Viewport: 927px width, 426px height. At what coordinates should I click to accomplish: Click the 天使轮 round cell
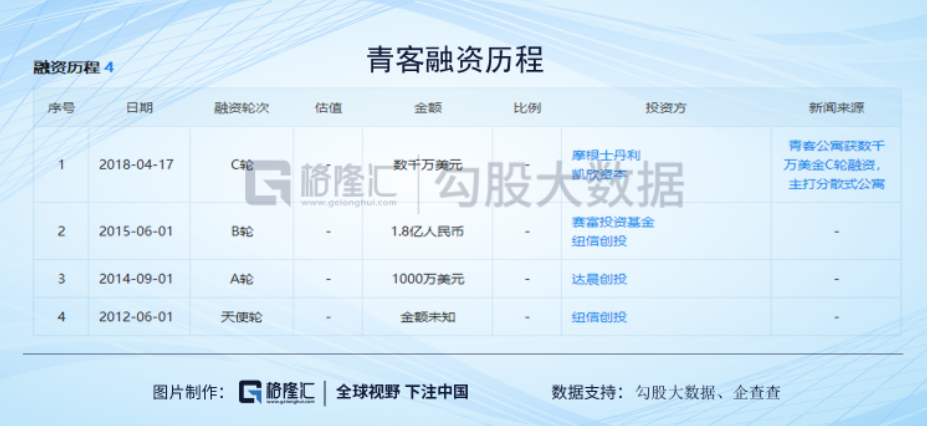(x=242, y=317)
